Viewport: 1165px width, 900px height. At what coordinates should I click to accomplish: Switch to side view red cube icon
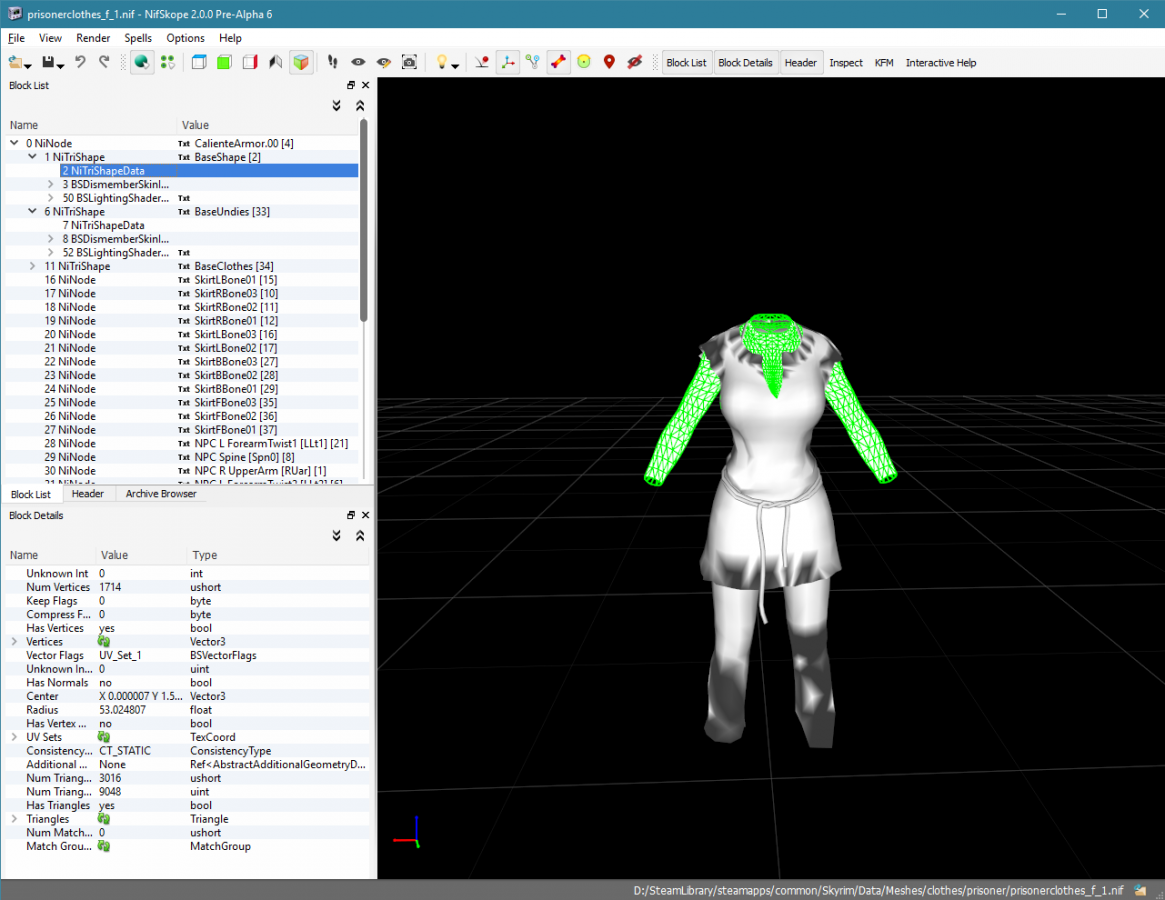tap(250, 62)
